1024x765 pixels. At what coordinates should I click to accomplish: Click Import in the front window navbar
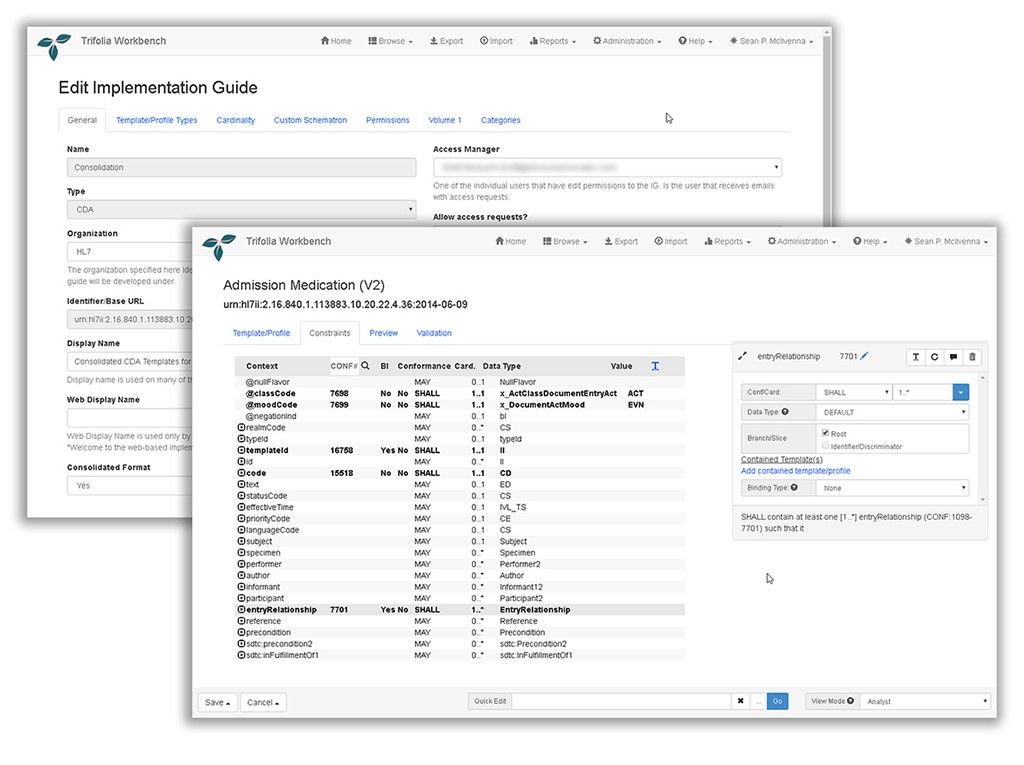pyautogui.click(x=671, y=241)
